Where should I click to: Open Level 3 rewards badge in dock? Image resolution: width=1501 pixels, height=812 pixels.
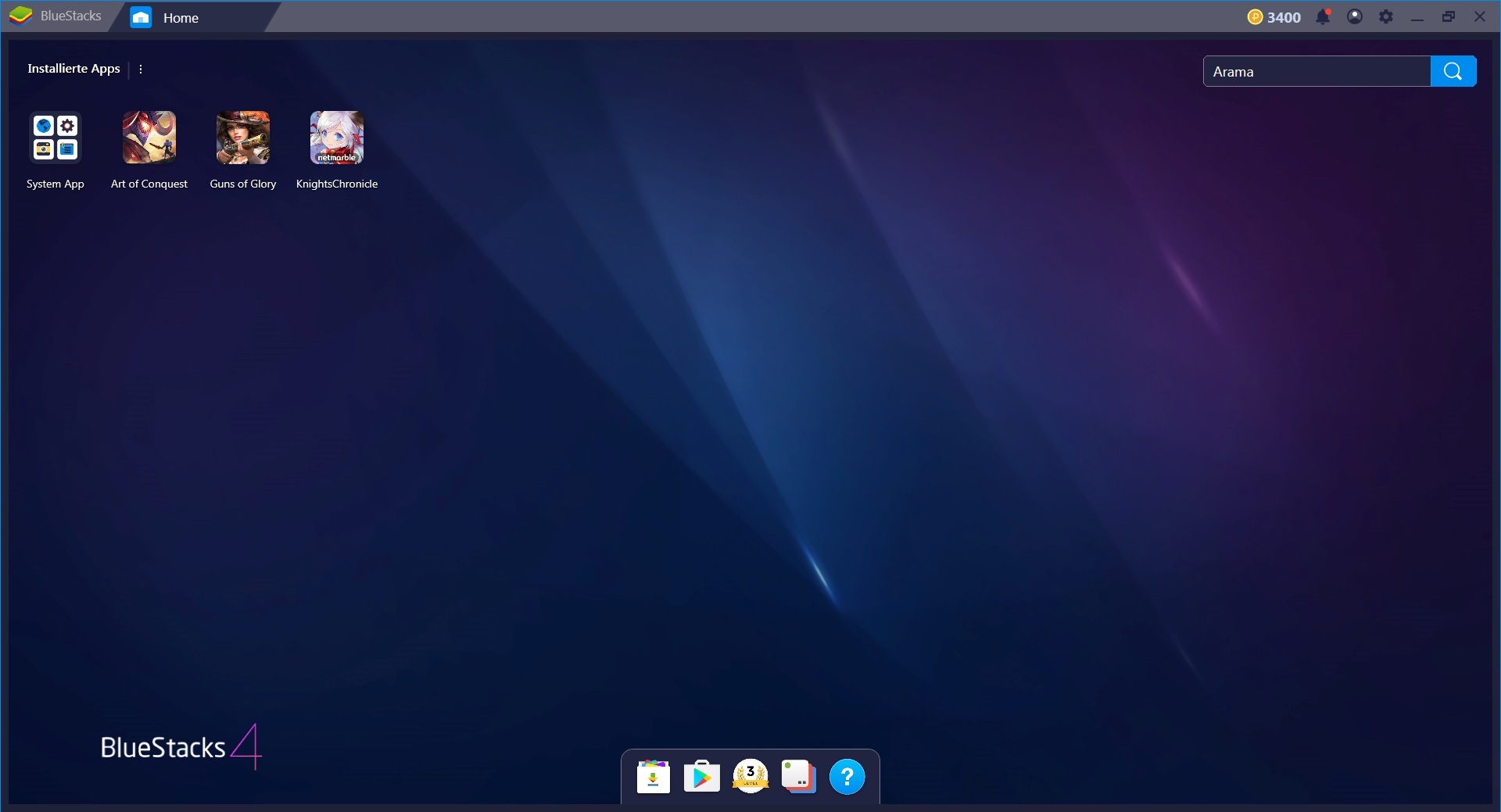click(x=750, y=776)
